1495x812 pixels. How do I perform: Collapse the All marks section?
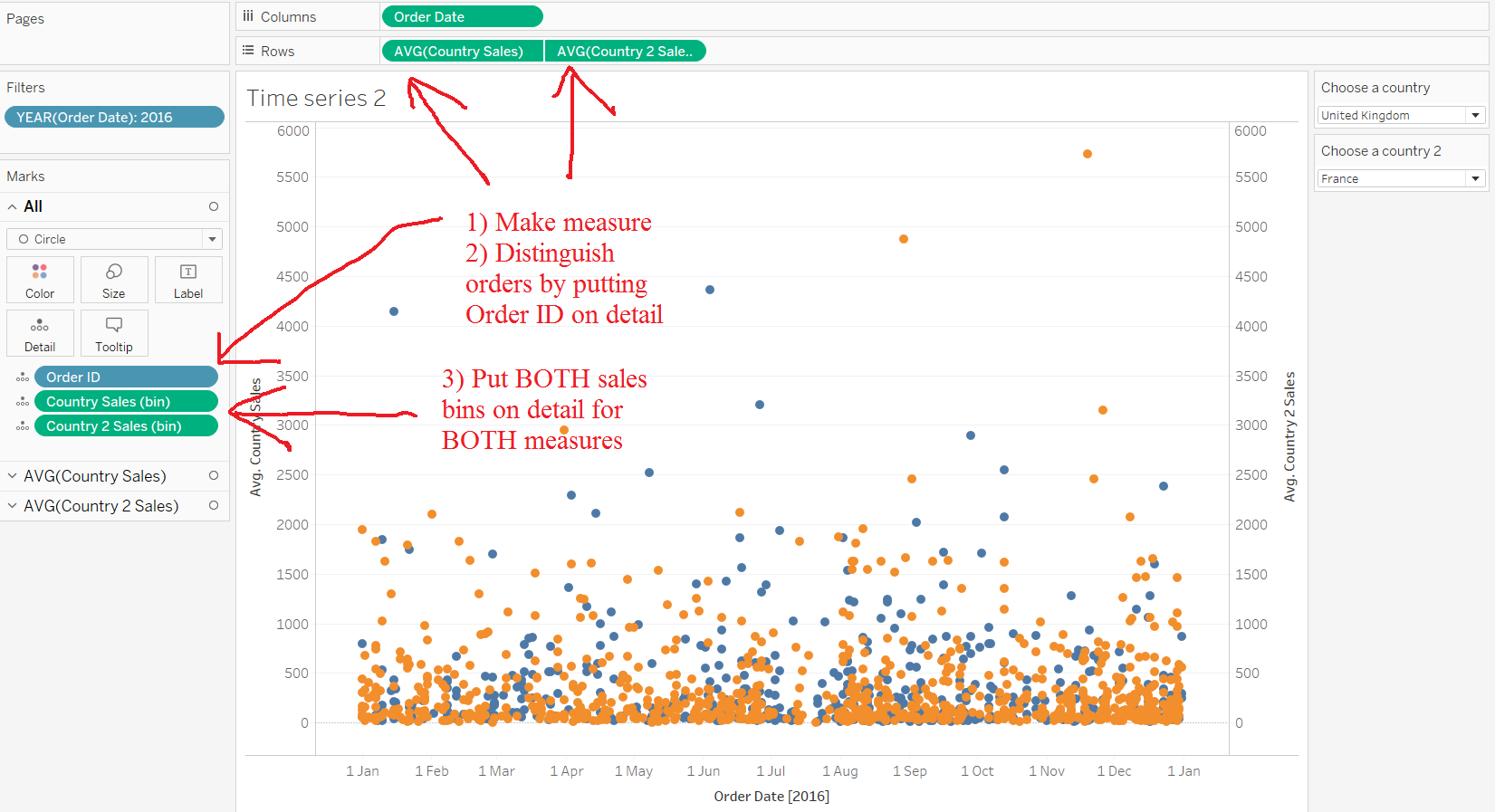point(13,206)
